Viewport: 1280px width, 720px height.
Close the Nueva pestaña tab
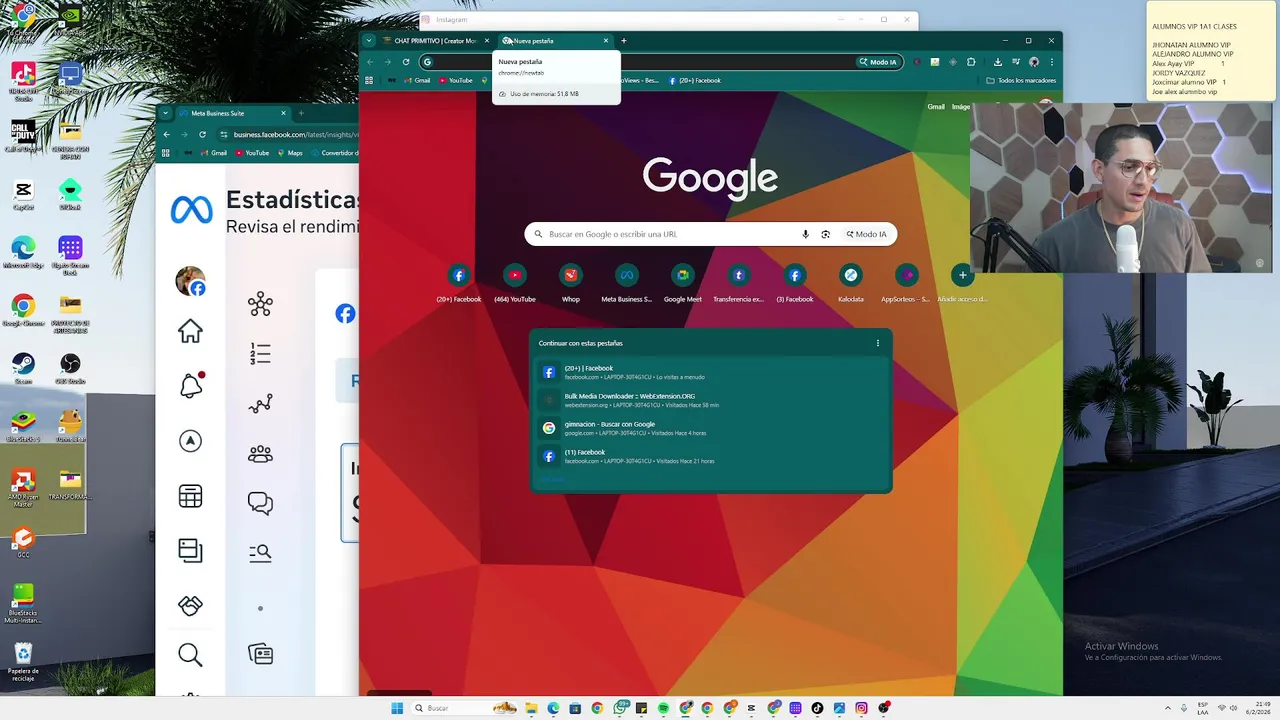605,41
